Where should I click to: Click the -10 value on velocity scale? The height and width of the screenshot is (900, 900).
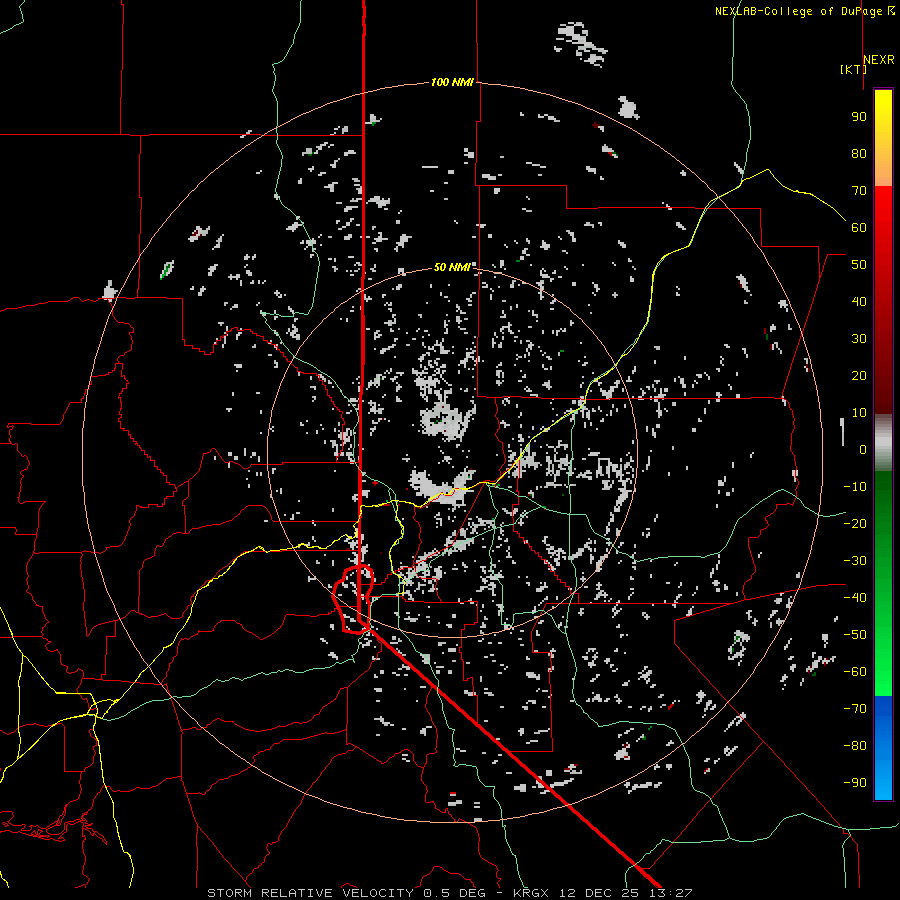[x=855, y=487]
